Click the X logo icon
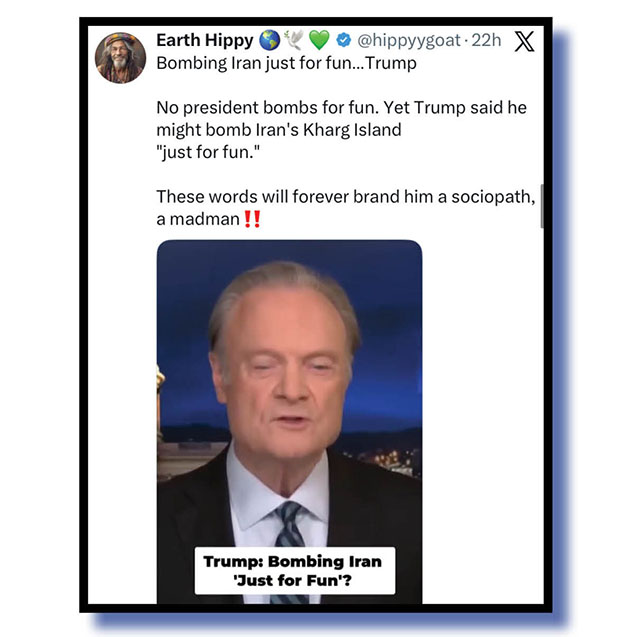Screen dimensions: 624x637 click(x=524, y=41)
